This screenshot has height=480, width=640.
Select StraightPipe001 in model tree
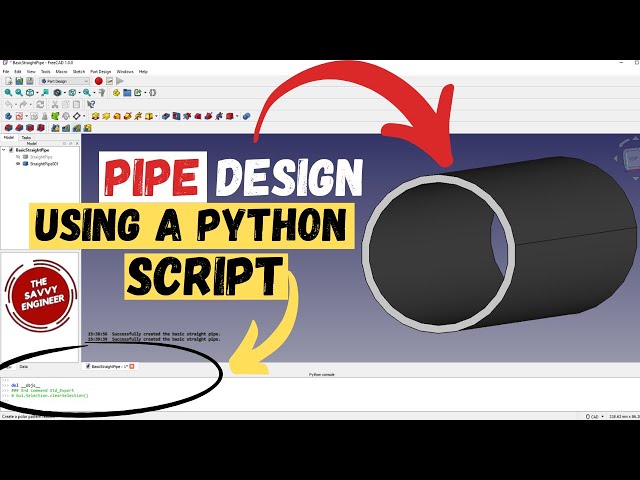[x=43, y=163]
